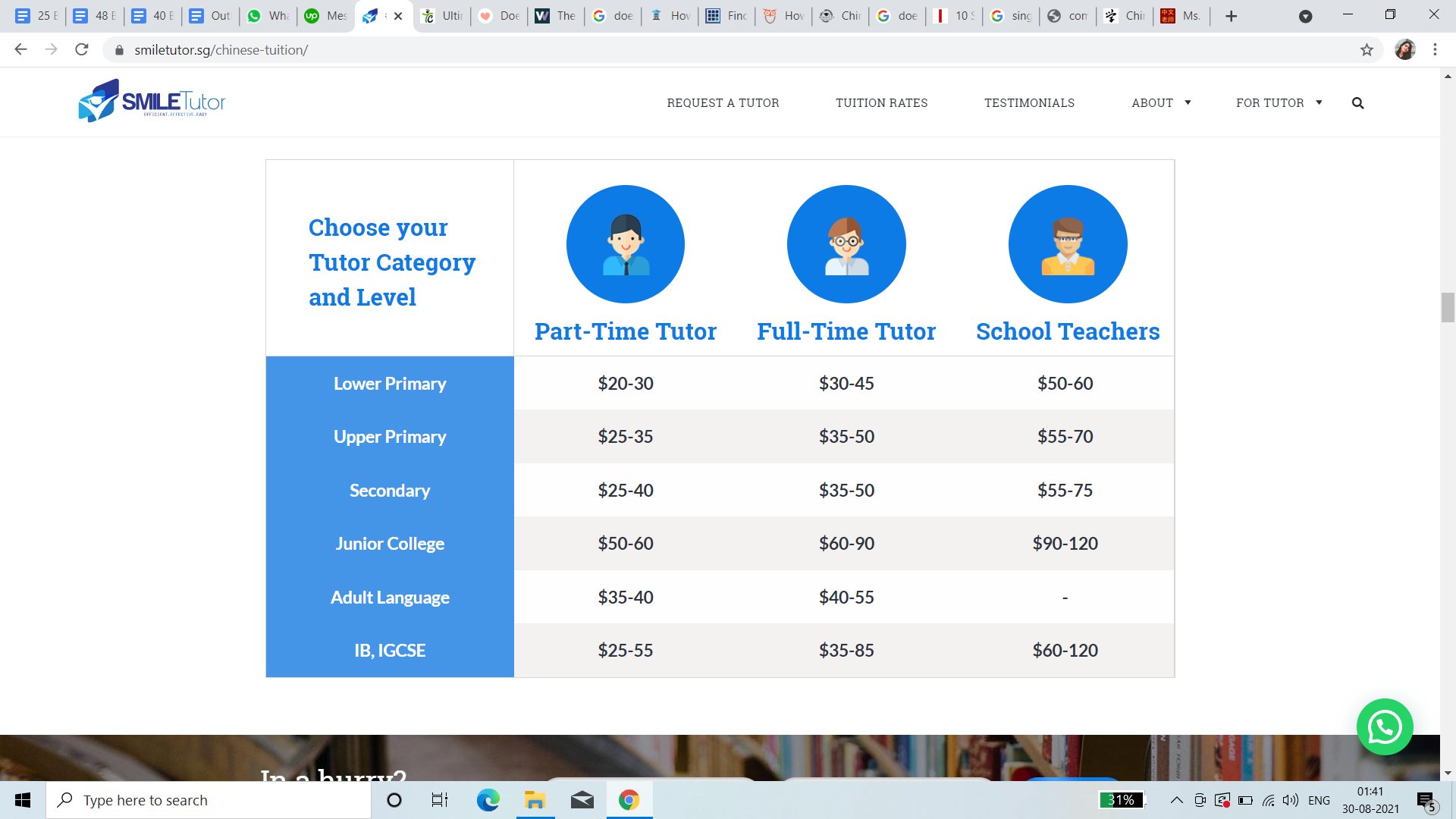1456x819 pixels.
Task: Open Microsoft Edge from the taskbar
Action: point(488,800)
